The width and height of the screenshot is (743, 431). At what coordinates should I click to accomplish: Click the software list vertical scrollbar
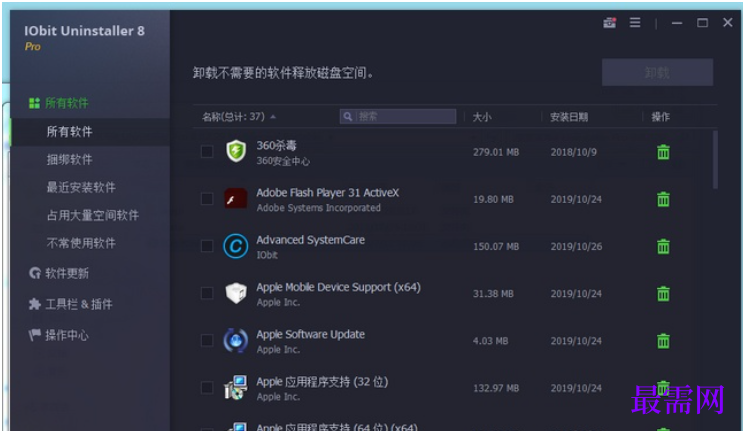point(715,160)
